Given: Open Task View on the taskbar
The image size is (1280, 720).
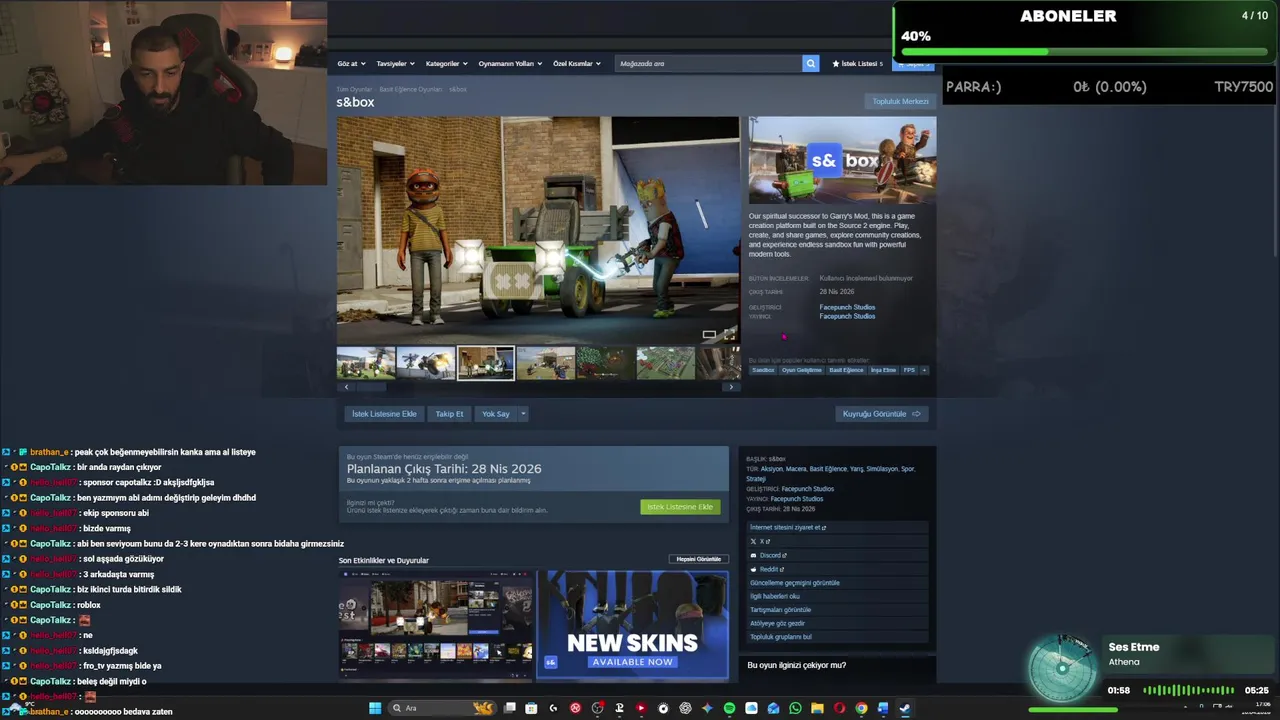Looking at the screenshot, I should 510,708.
